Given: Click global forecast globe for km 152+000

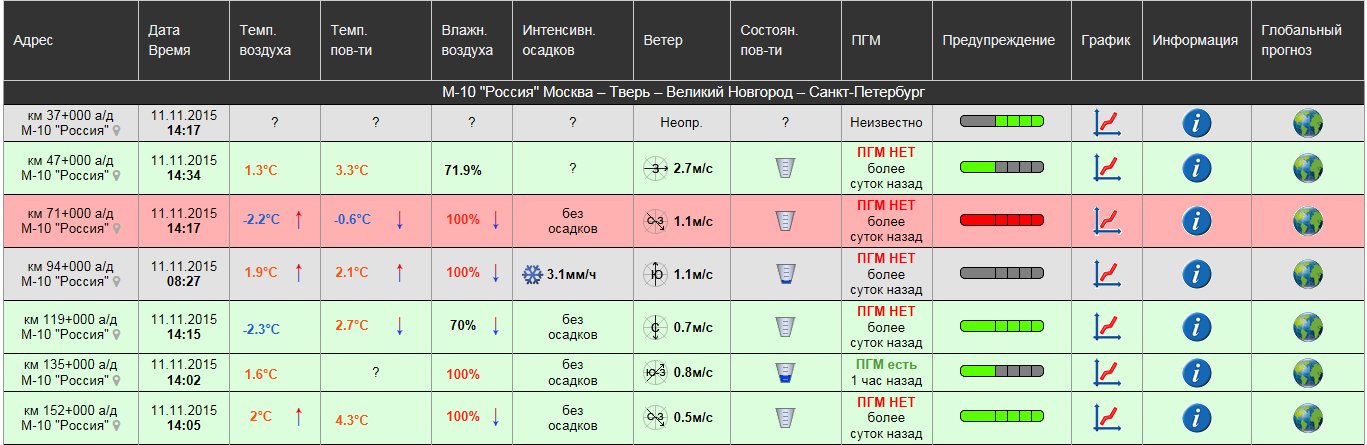Looking at the screenshot, I should [1307, 417].
